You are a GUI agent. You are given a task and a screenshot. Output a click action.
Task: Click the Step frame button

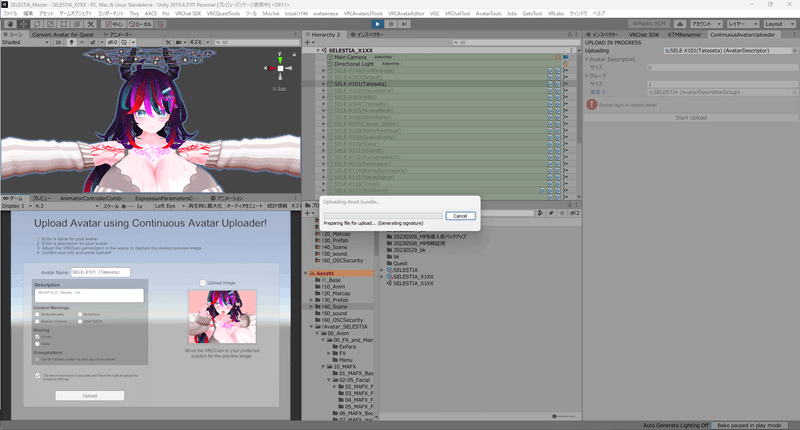[404, 24]
